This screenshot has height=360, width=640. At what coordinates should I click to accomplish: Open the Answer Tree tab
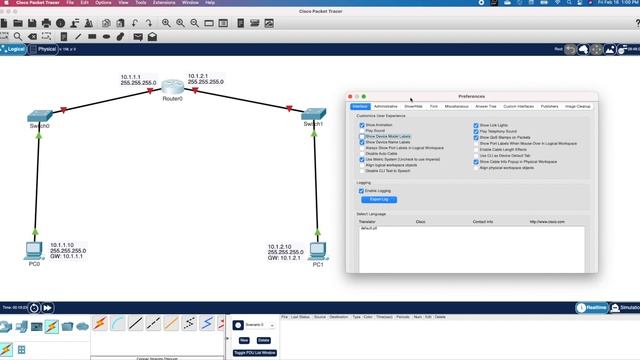tap(486, 107)
